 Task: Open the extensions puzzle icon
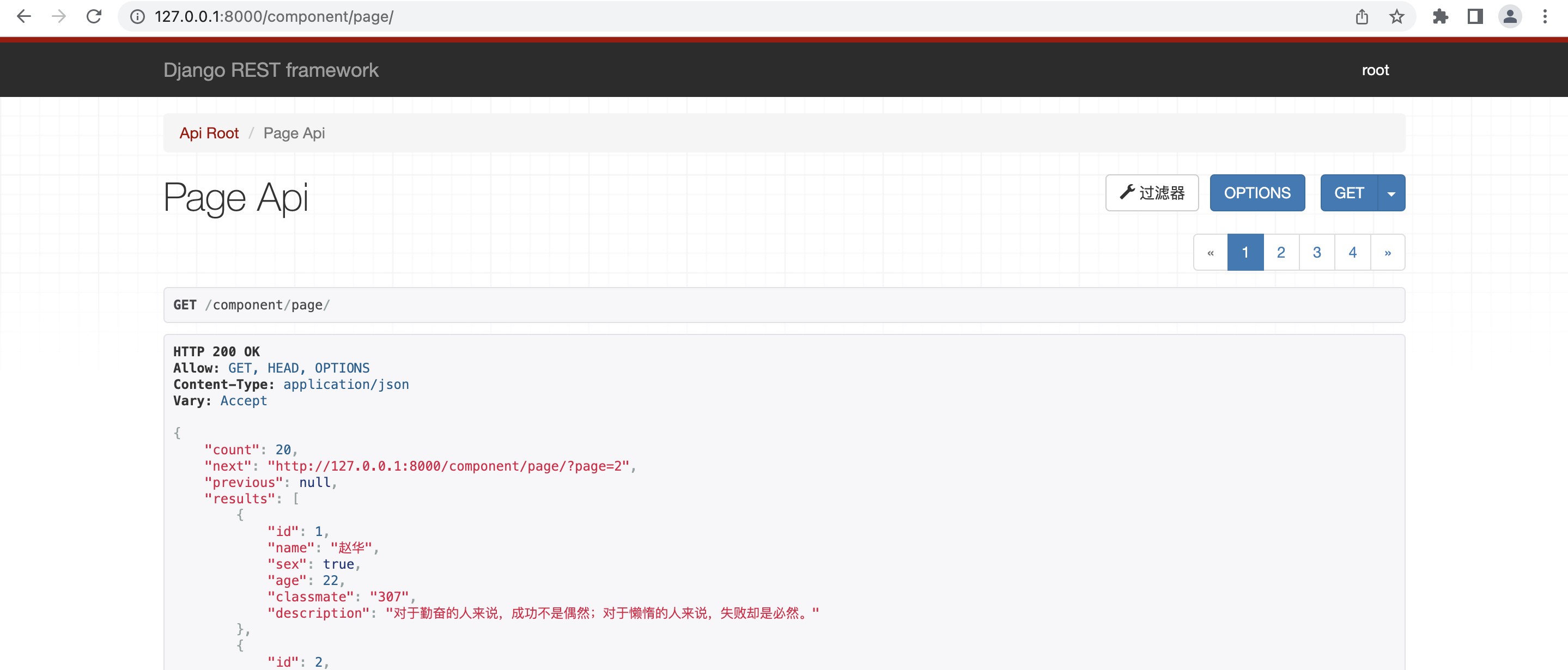[x=1440, y=16]
